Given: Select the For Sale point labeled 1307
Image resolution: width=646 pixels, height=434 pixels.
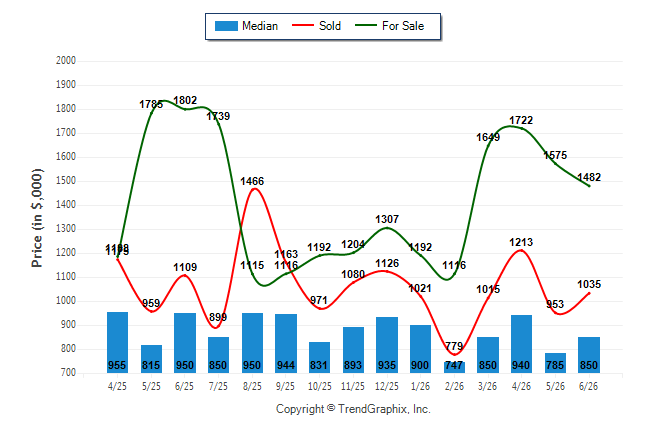Looking at the screenshot, I should point(386,228).
